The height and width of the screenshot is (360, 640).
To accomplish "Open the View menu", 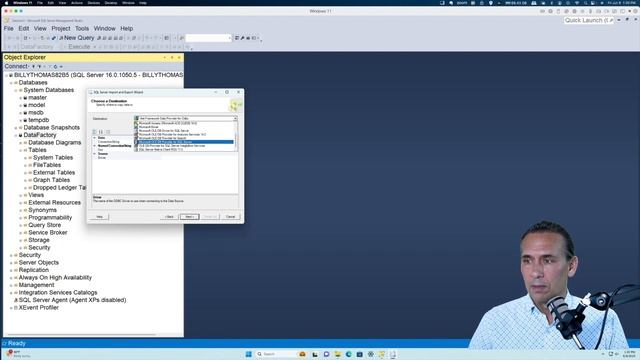I will click(x=40, y=29).
